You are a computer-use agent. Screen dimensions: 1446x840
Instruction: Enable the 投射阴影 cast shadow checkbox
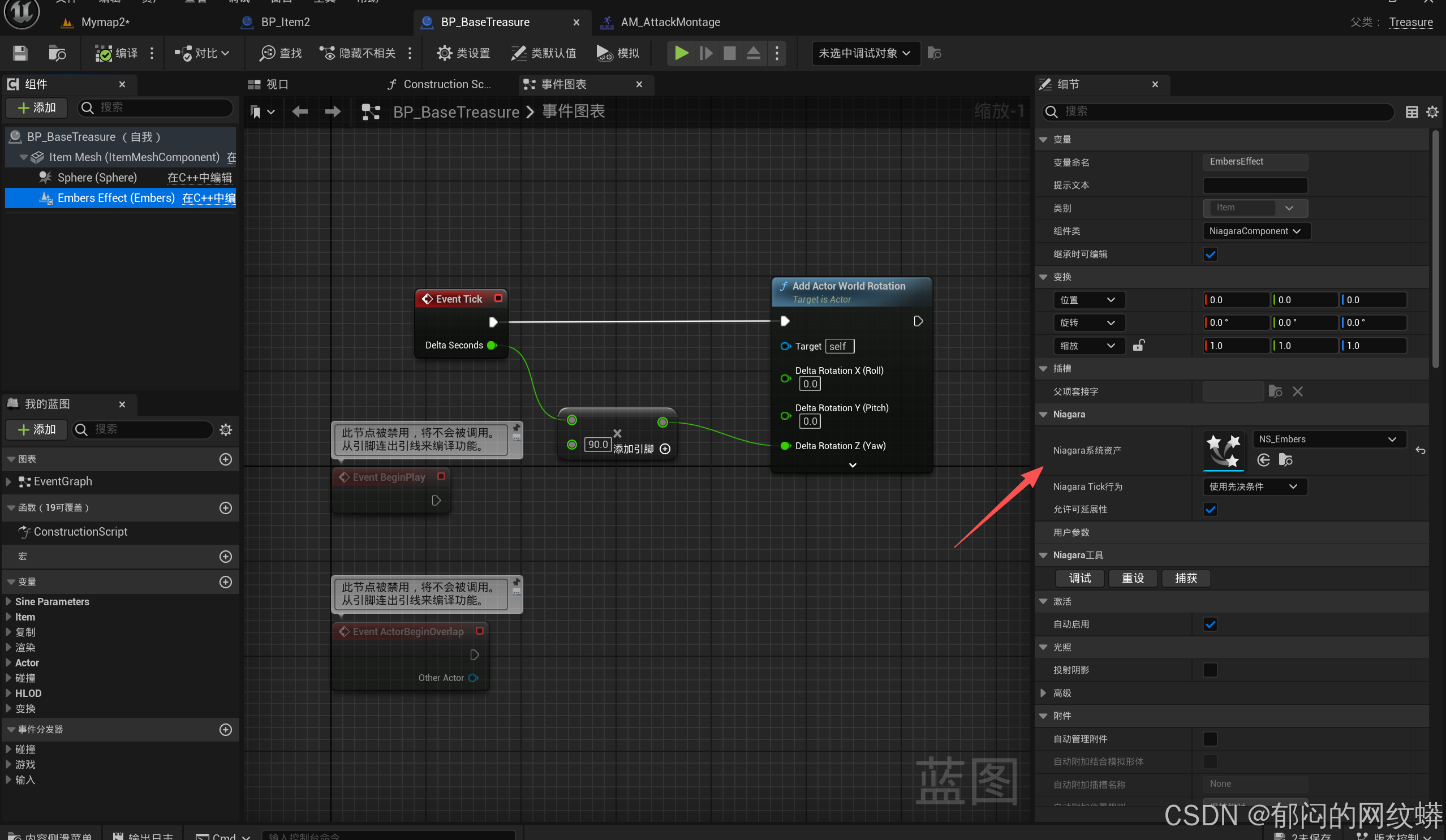[1210, 670]
